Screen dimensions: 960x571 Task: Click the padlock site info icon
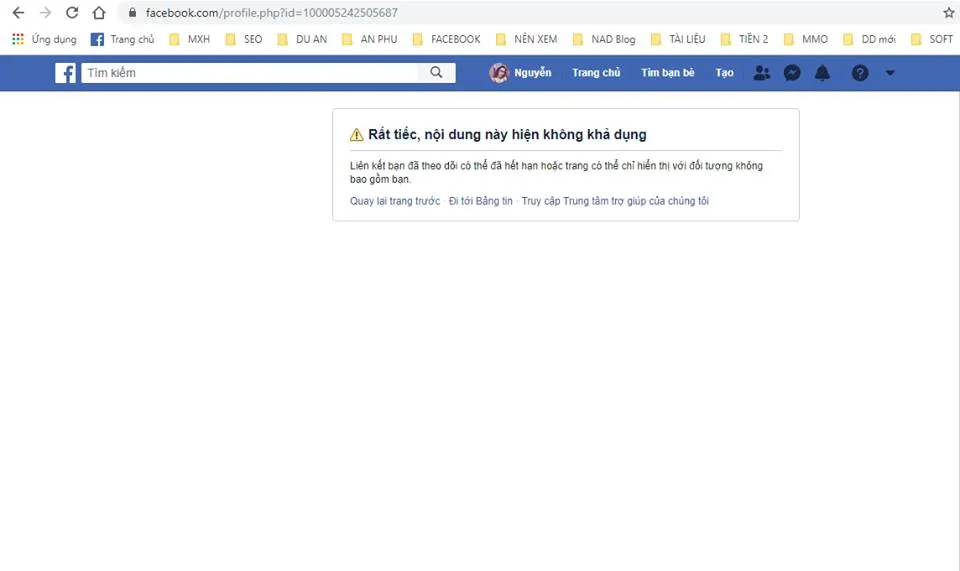(x=132, y=12)
